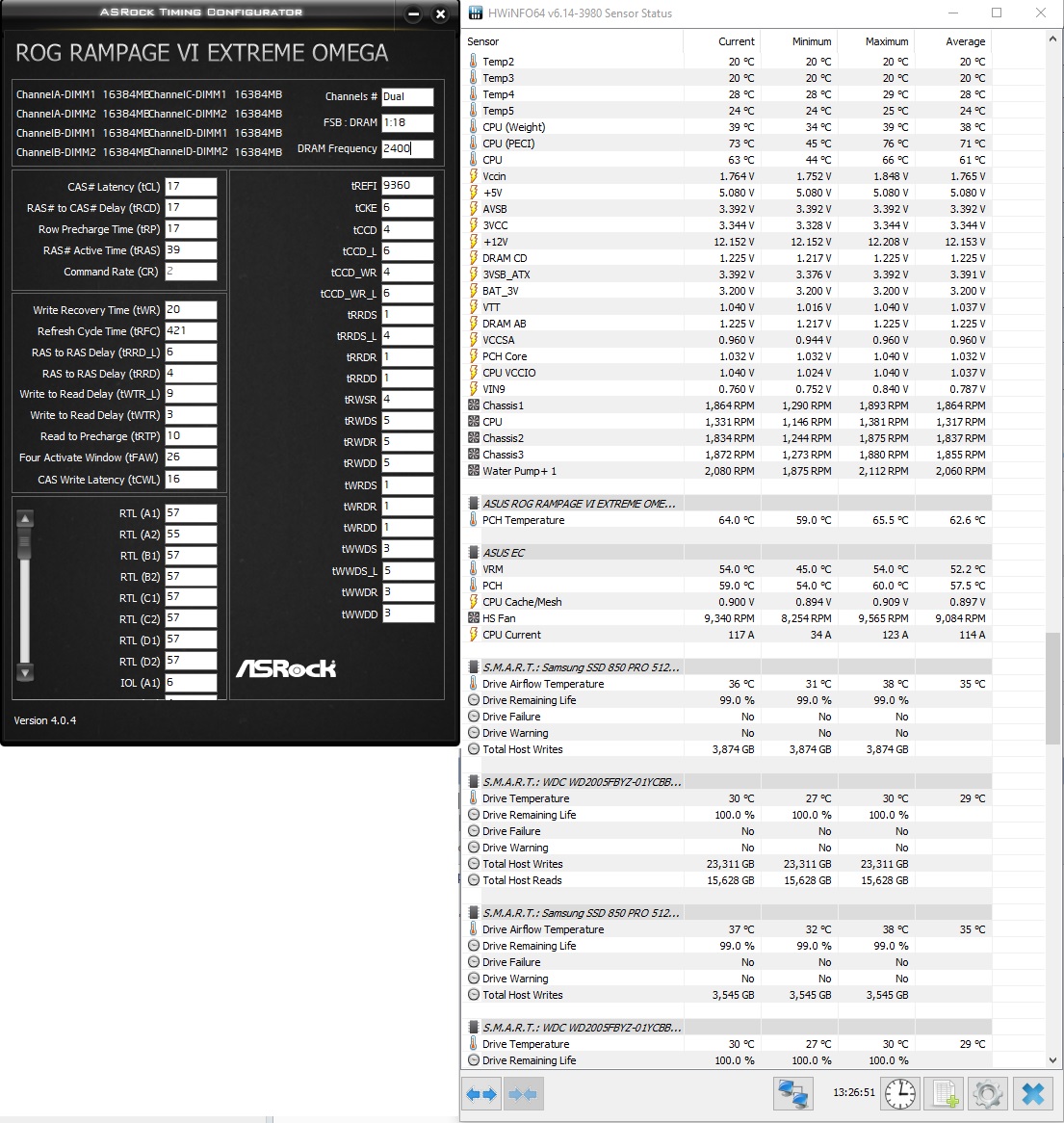Click the HWiNFO64 title bar app icon
The width and height of the screenshot is (1064, 1123).
pyautogui.click(x=476, y=13)
